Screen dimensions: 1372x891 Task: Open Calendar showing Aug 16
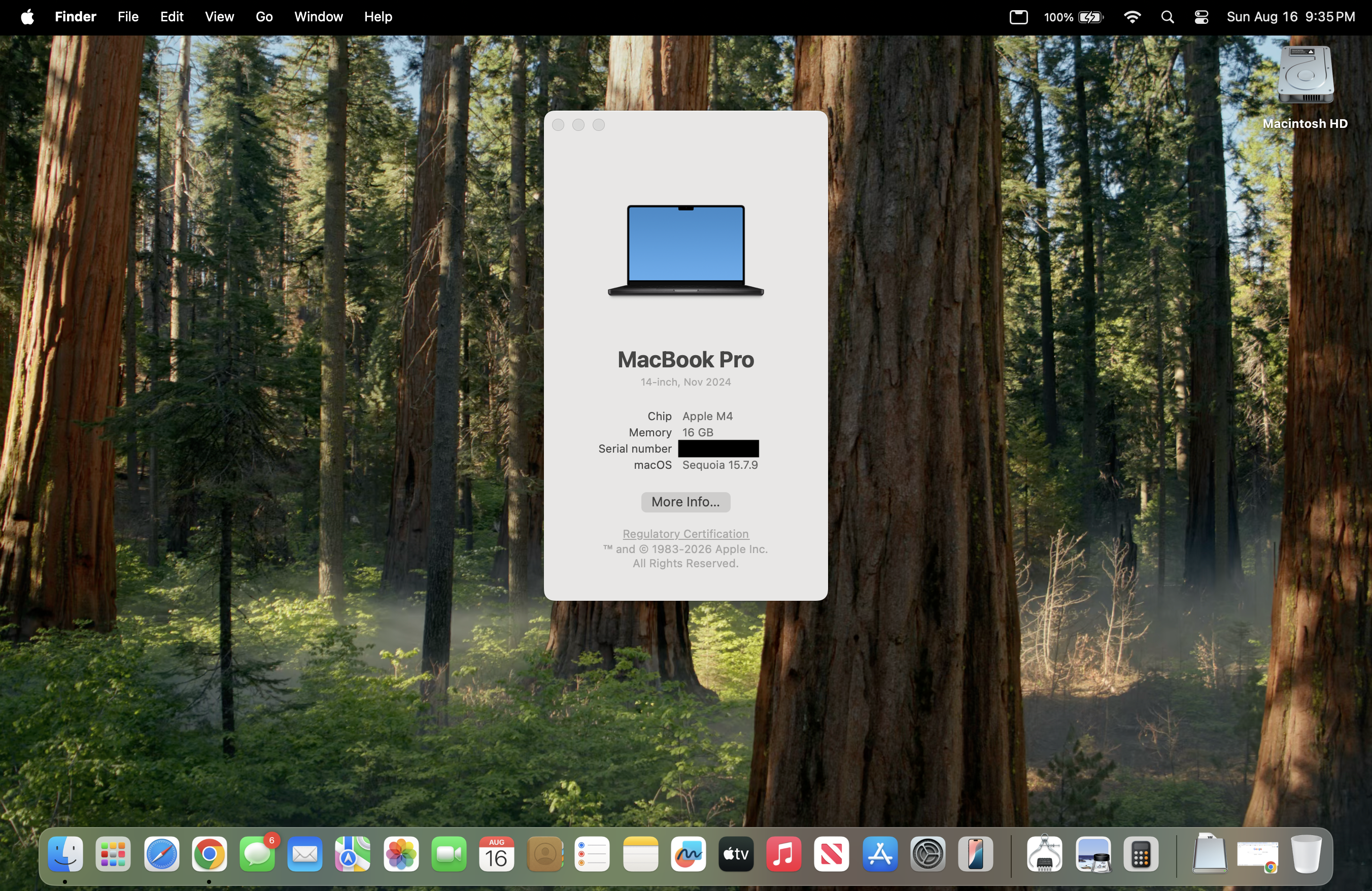click(497, 853)
